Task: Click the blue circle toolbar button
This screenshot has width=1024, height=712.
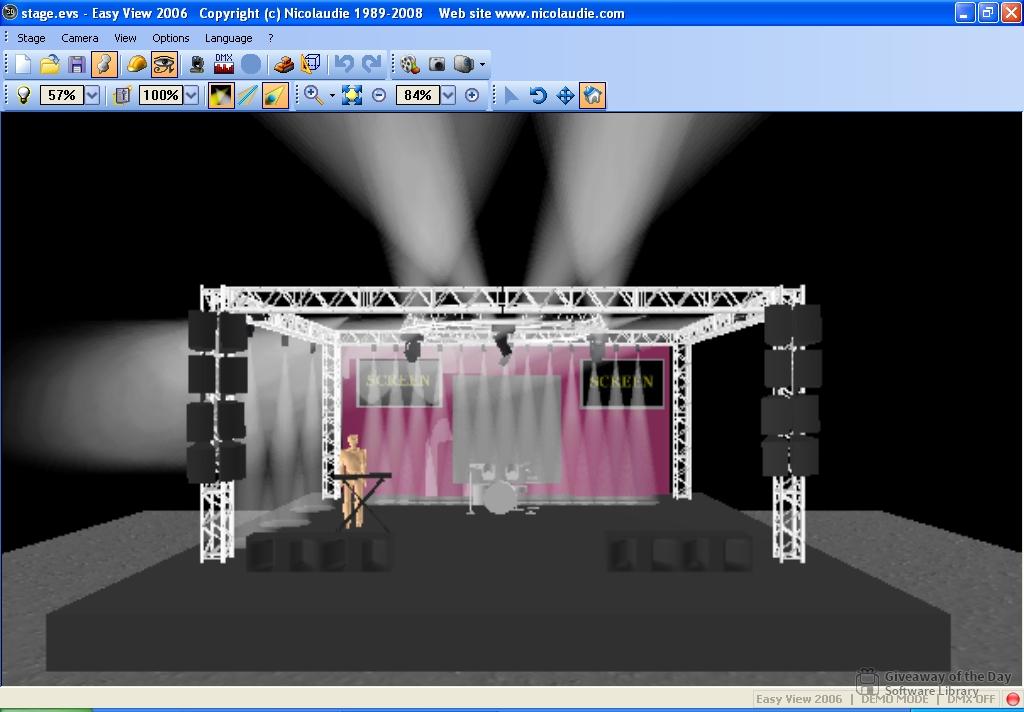Action: click(251, 64)
